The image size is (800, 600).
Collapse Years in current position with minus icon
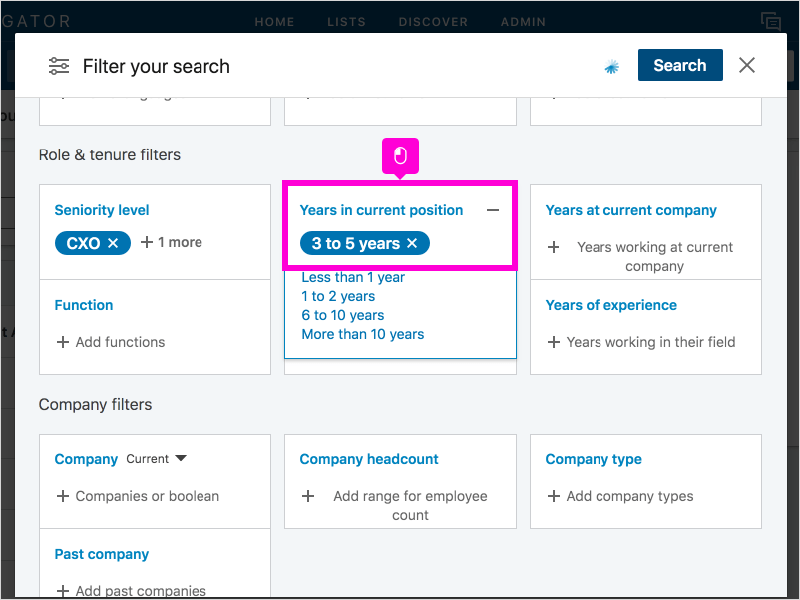pyautogui.click(x=493, y=210)
